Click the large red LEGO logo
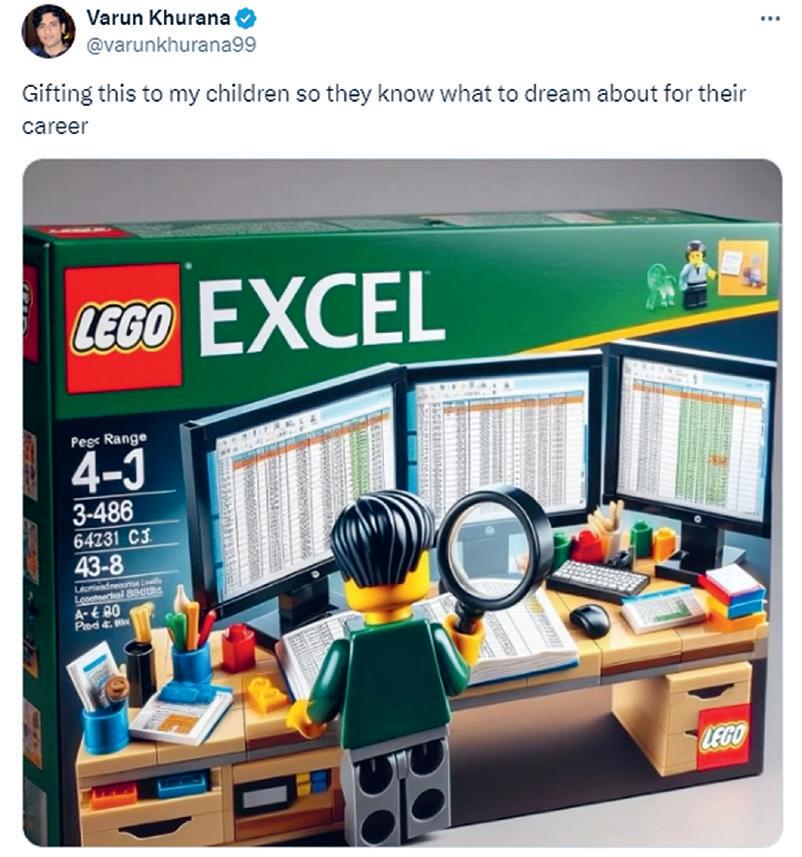The width and height of the screenshot is (802, 857). pyautogui.click(x=123, y=328)
